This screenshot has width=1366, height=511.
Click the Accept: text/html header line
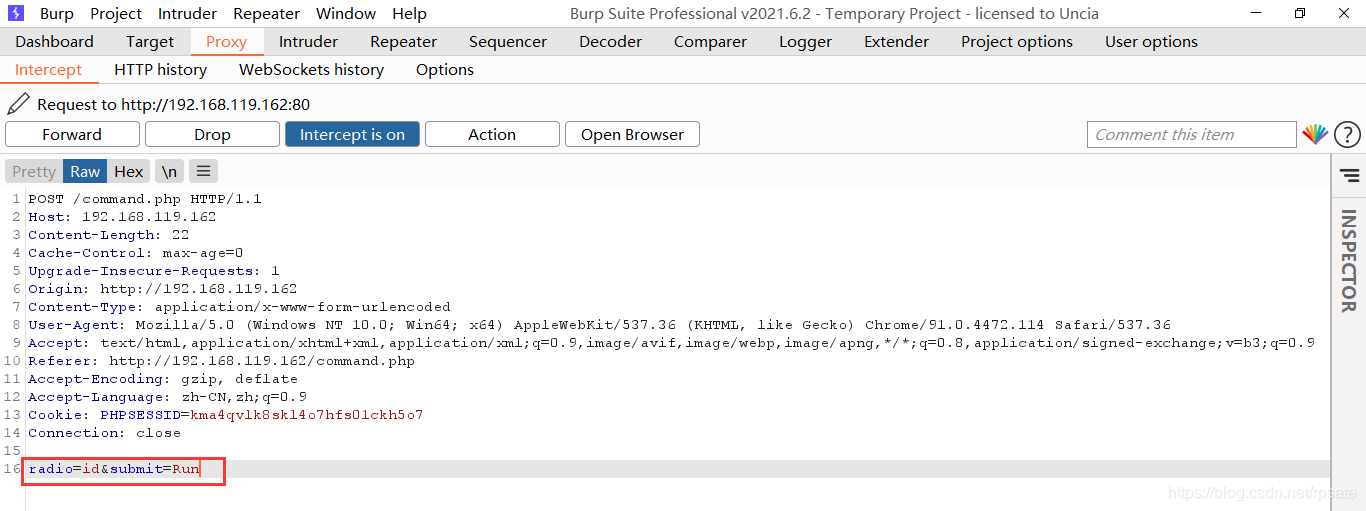[x=671, y=343]
